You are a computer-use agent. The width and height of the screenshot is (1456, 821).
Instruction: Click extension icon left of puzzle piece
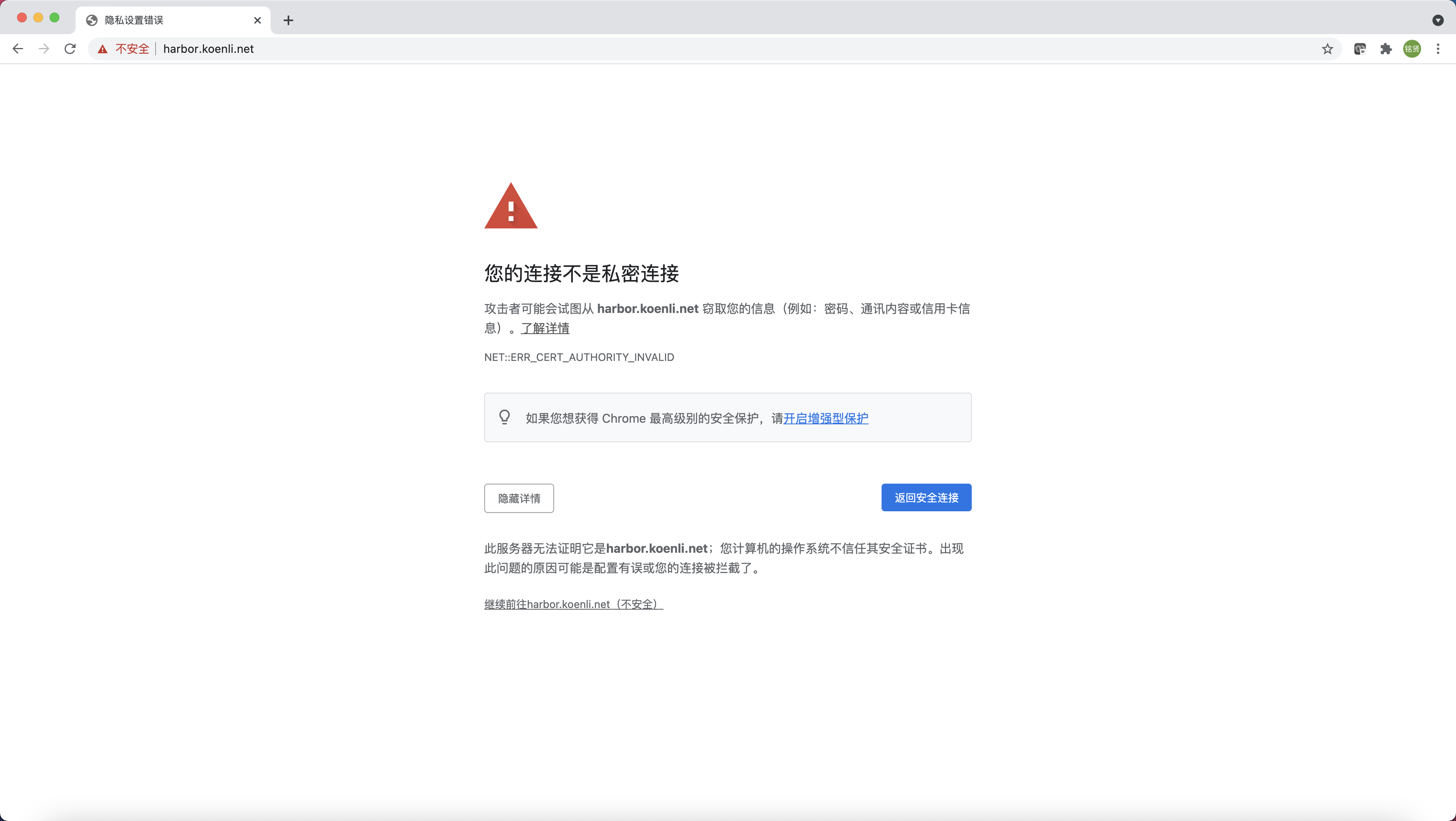[1360, 49]
